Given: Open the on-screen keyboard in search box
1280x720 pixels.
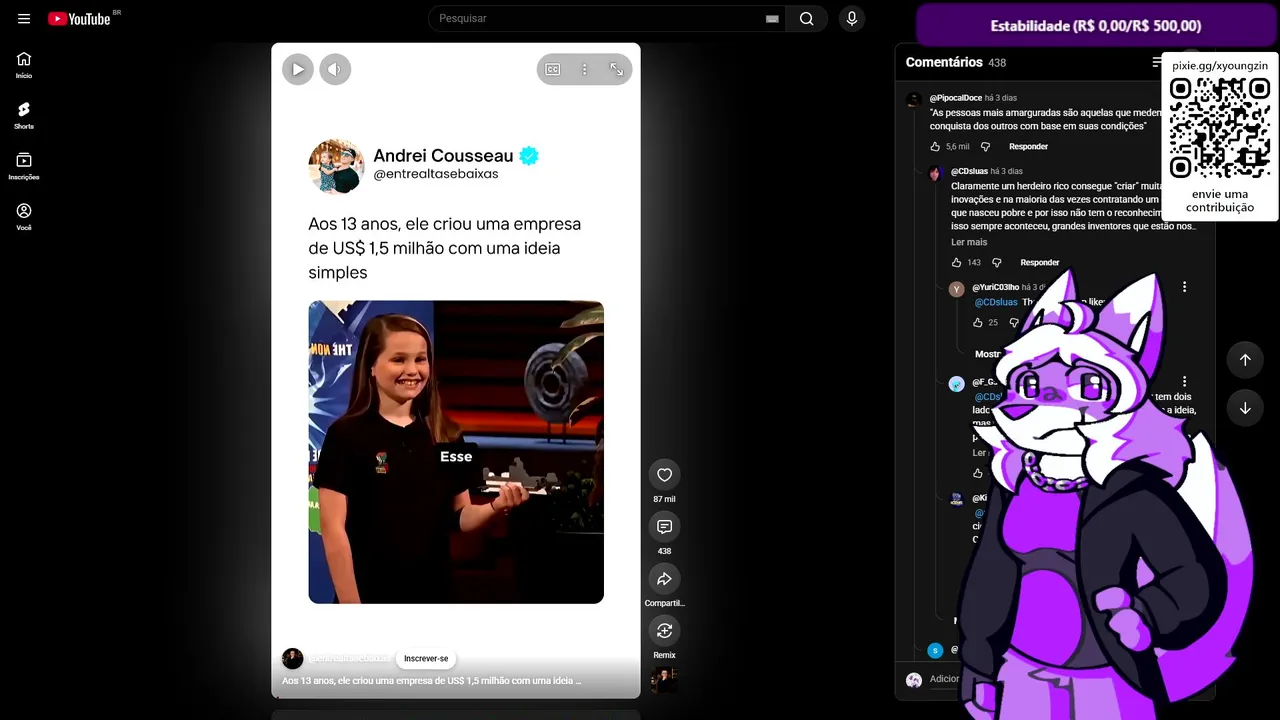Looking at the screenshot, I should [772, 19].
